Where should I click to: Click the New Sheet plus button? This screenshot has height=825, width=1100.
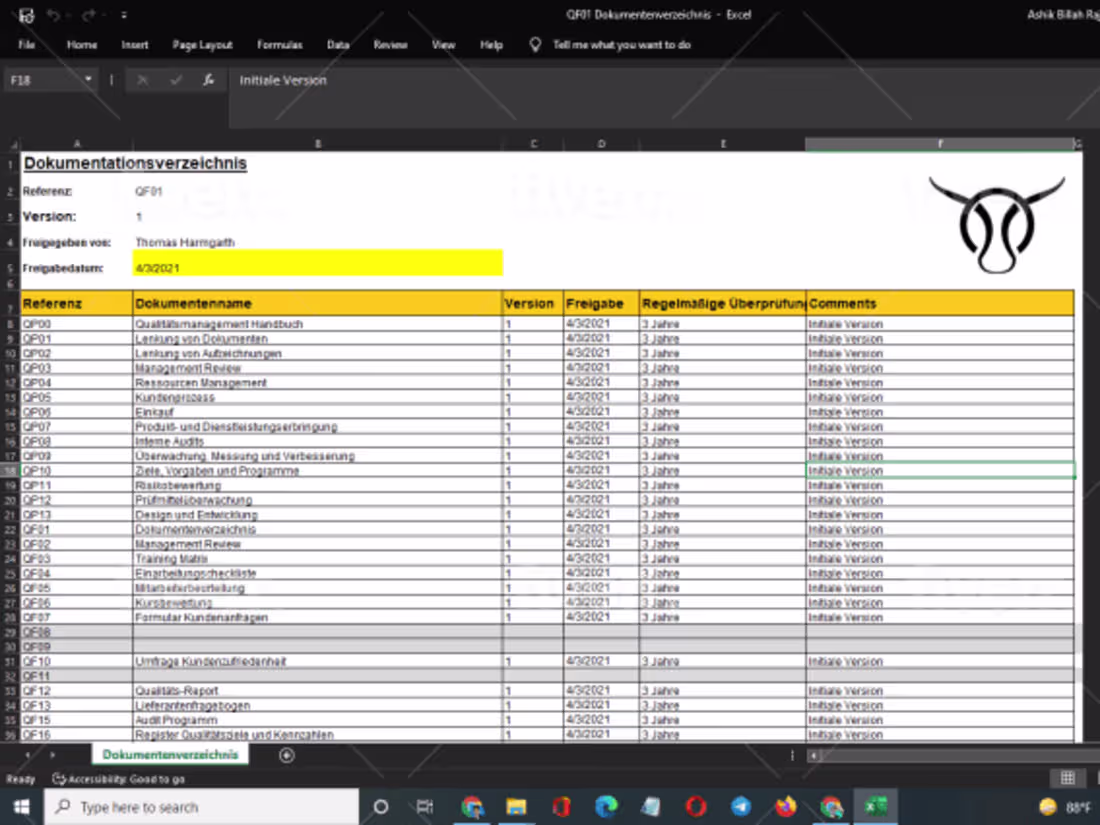click(x=286, y=755)
